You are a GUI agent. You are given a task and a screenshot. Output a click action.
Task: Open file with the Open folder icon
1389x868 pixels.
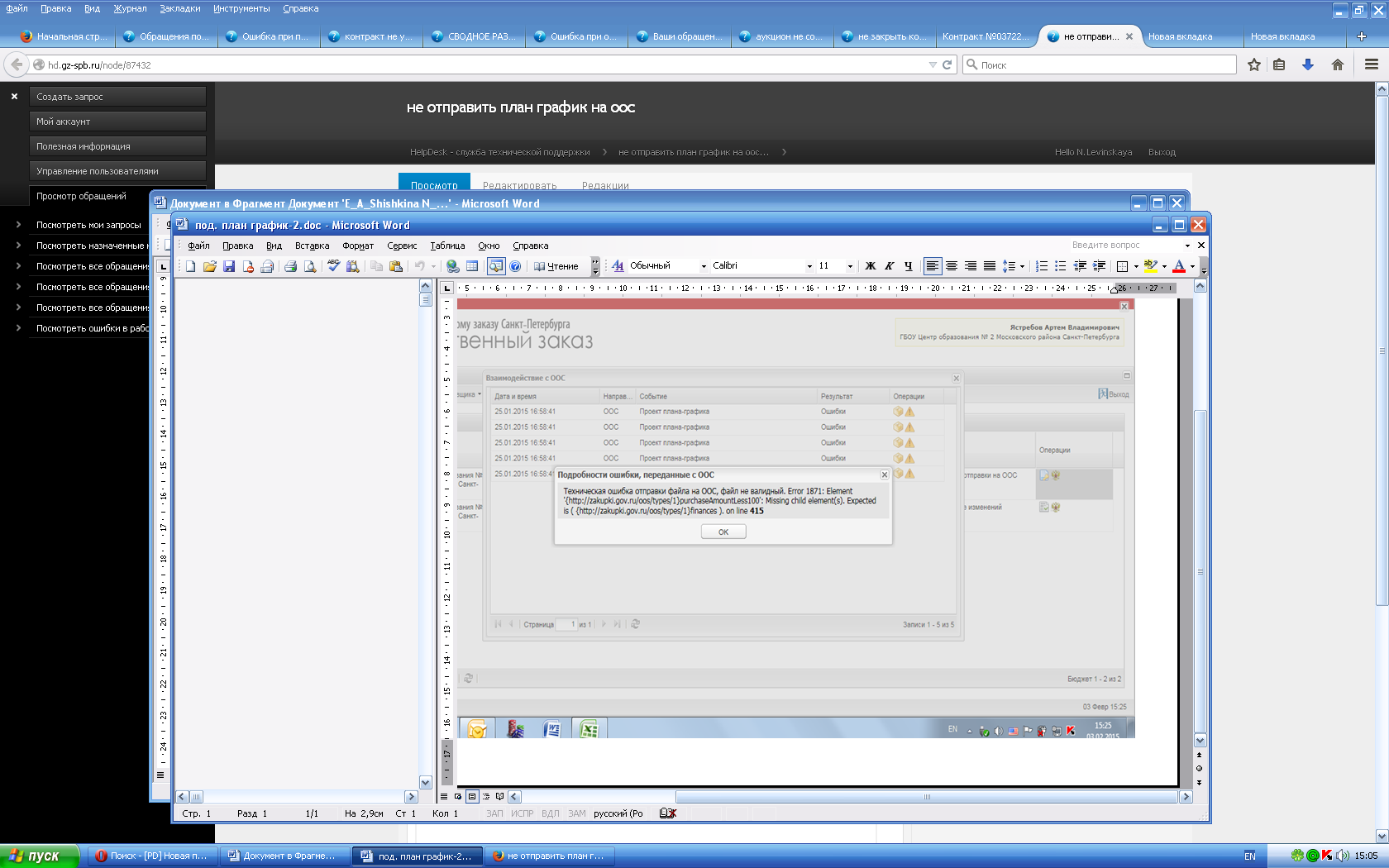click(210, 266)
